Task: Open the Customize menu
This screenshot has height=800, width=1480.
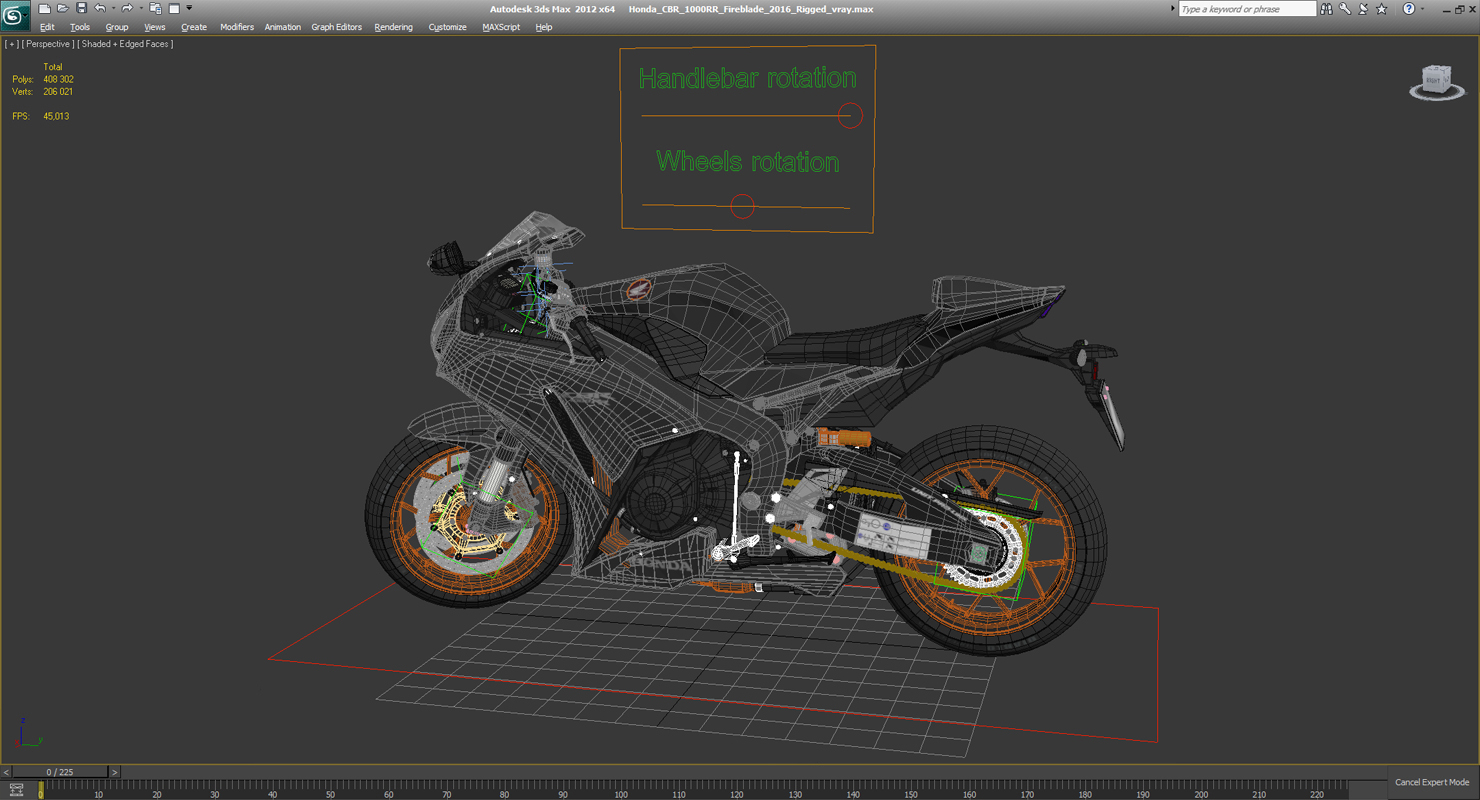Action: (448, 27)
